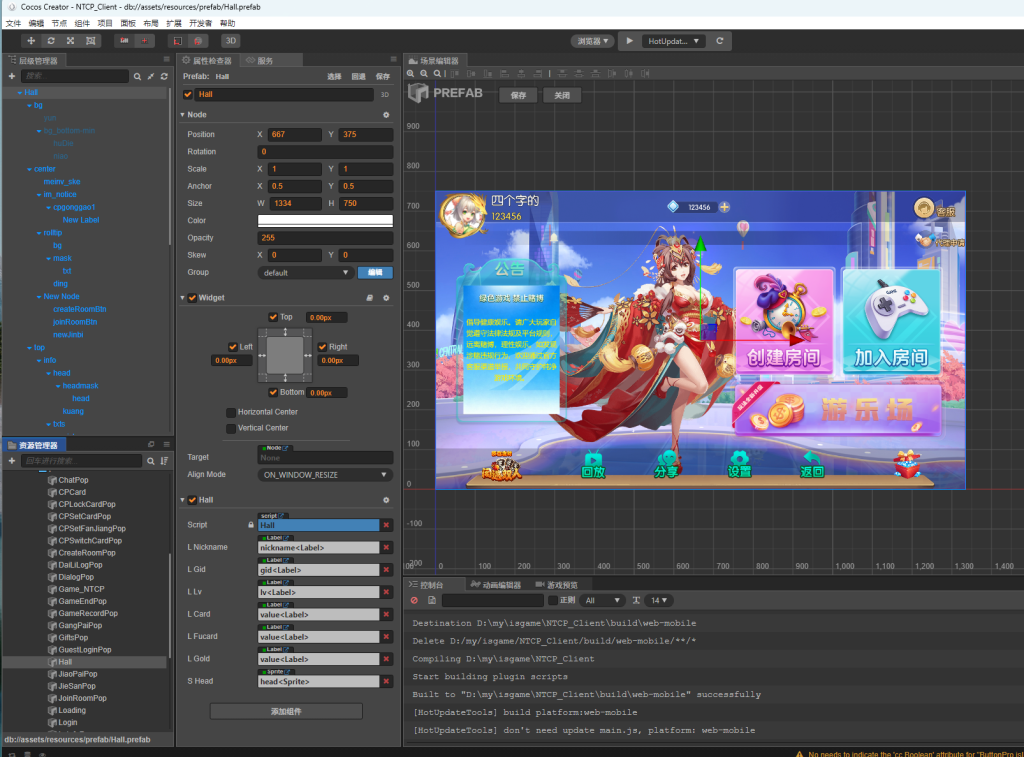This screenshot has height=757, width=1024.
Task: Collapse the top node in hierarchy
Action: pos(29,348)
